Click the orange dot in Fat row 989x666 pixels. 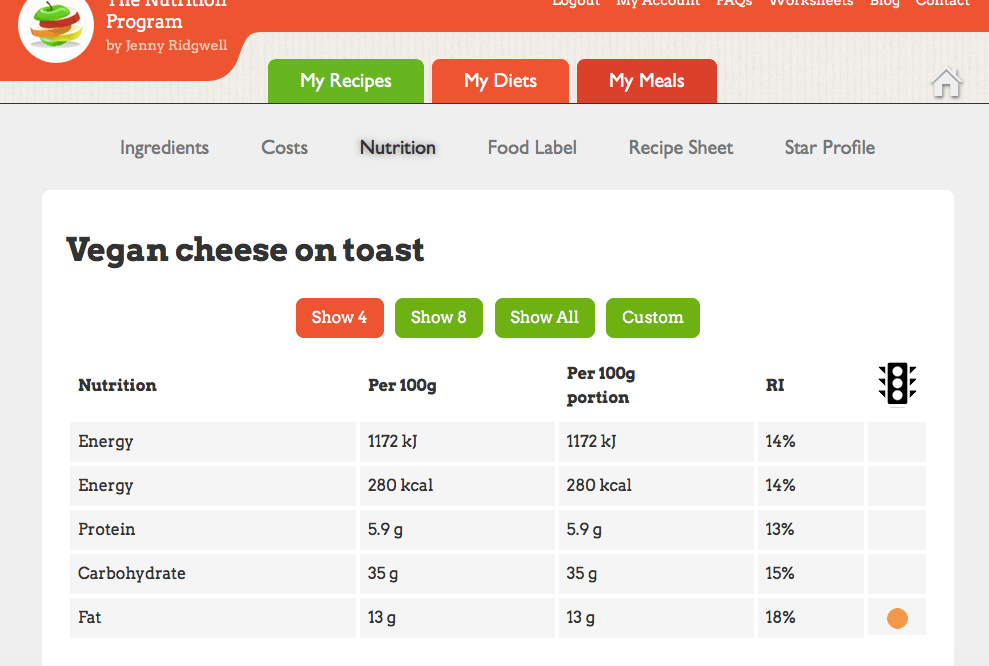(x=897, y=619)
